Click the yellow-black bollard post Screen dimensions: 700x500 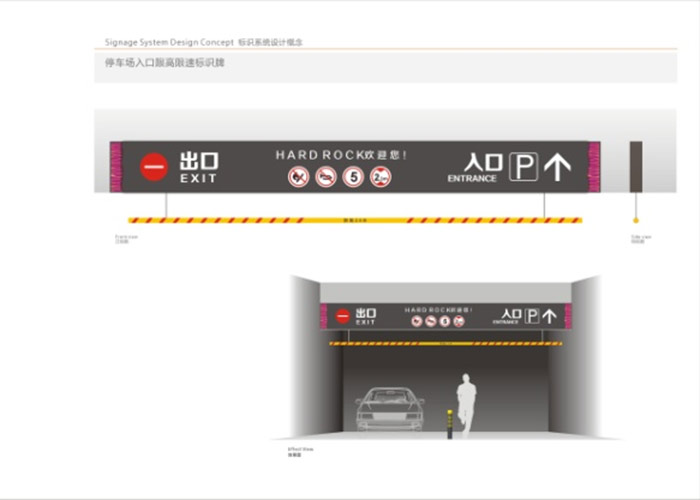pyautogui.click(x=450, y=424)
